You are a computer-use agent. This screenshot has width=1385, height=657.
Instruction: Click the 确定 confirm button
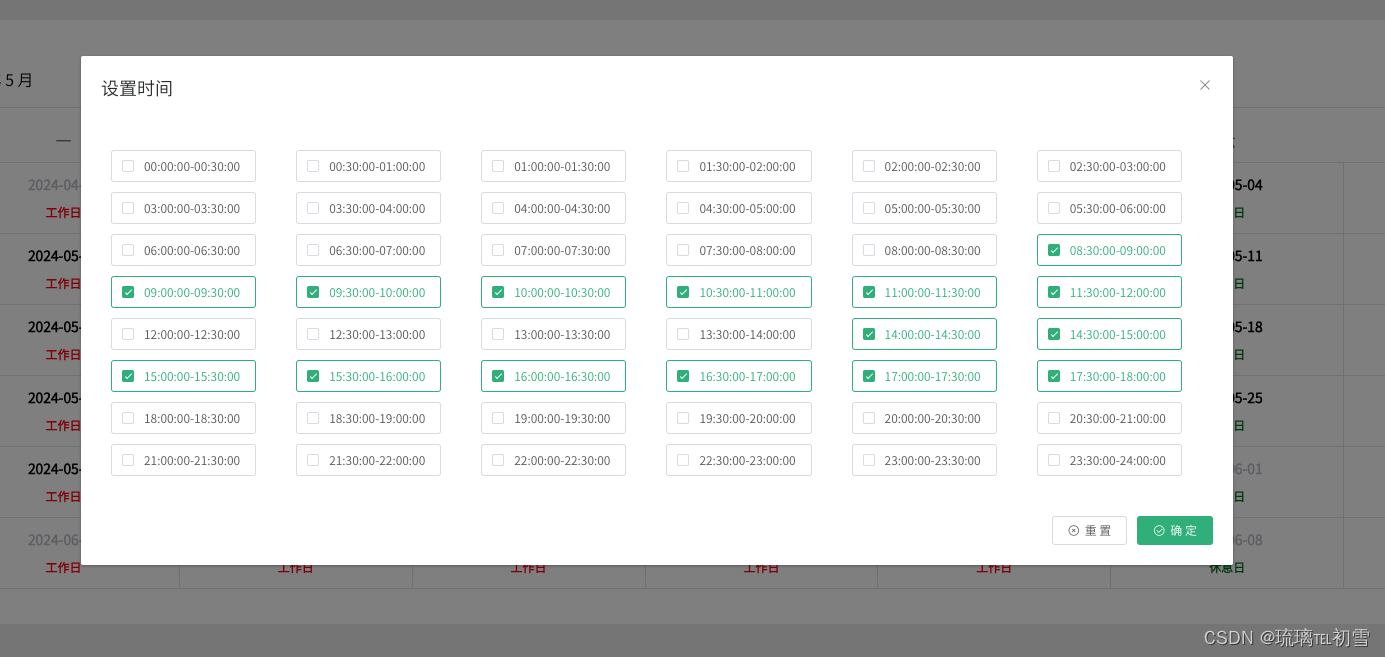tap(1175, 530)
